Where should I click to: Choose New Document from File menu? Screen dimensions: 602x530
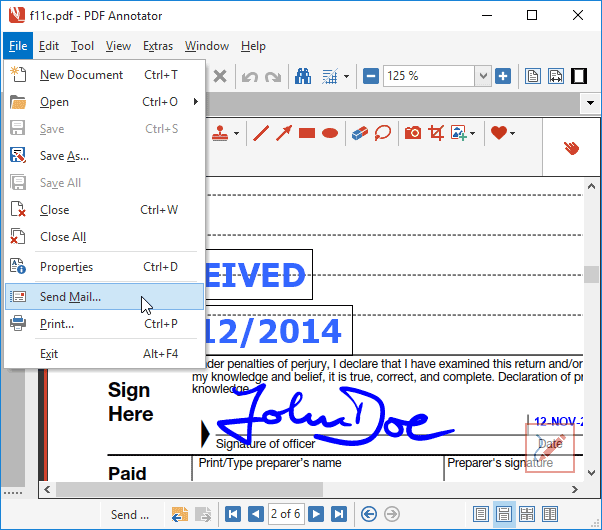tap(104, 75)
